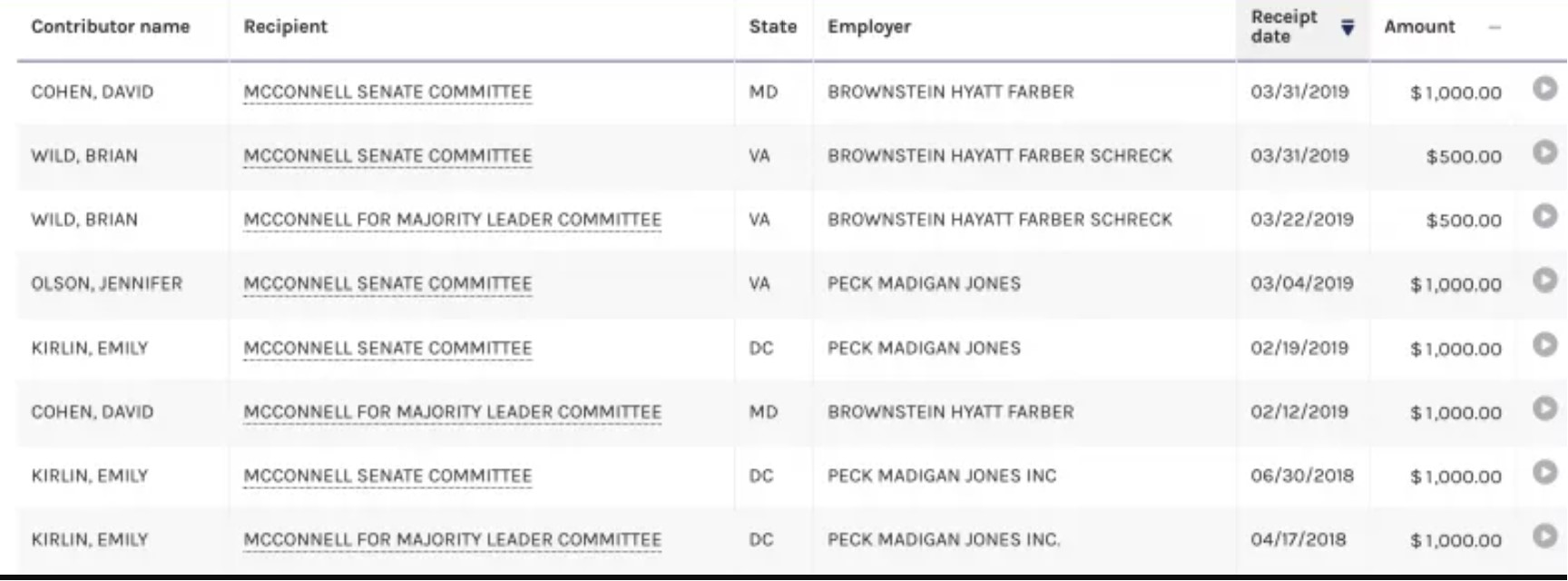The width and height of the screenshot is (1568, 581).
Task: Open details arrow for Kirlin Emily 02/19/2019
Action: point(1544,345)
